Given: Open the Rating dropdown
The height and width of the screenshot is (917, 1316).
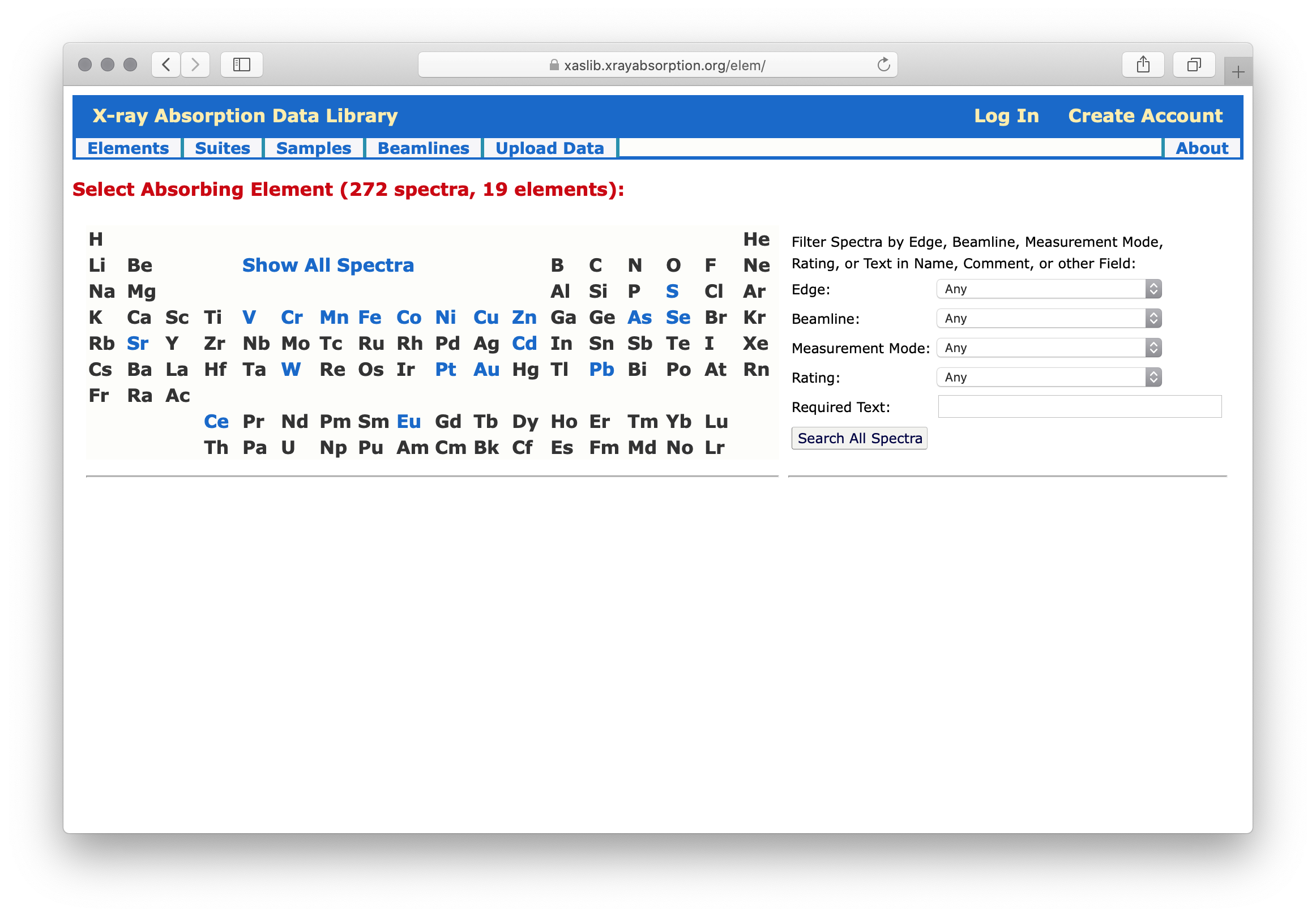Looking at the screenshot, I should pos(1049,377).
